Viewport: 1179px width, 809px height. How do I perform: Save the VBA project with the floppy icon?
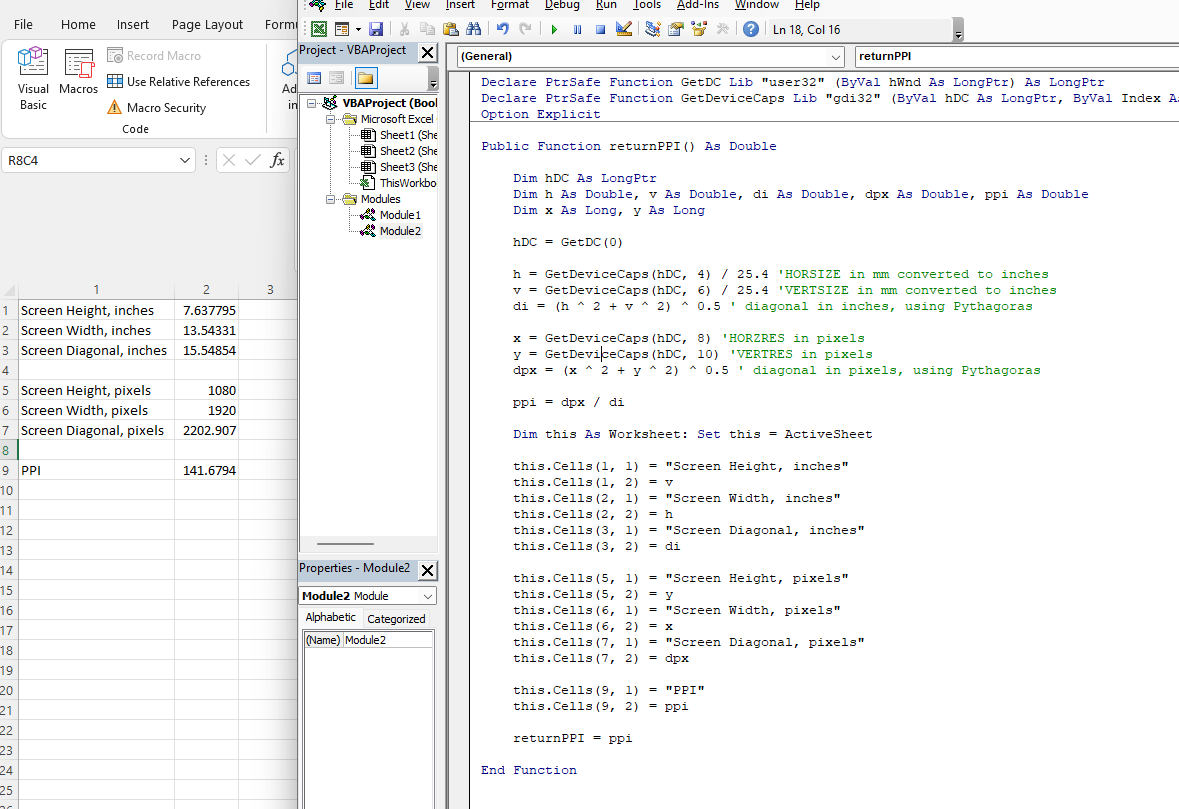point(376,29)
